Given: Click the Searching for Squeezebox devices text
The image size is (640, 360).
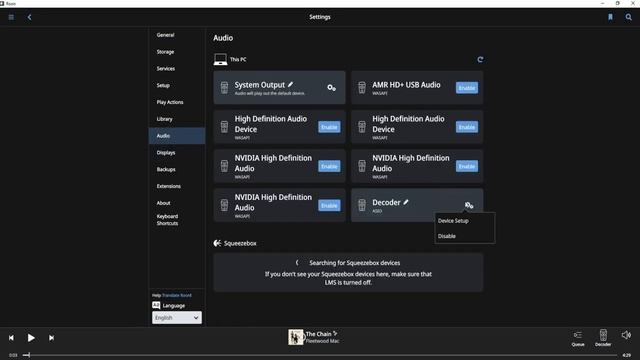Looking at the screenshot, I should tap(355, 263).
